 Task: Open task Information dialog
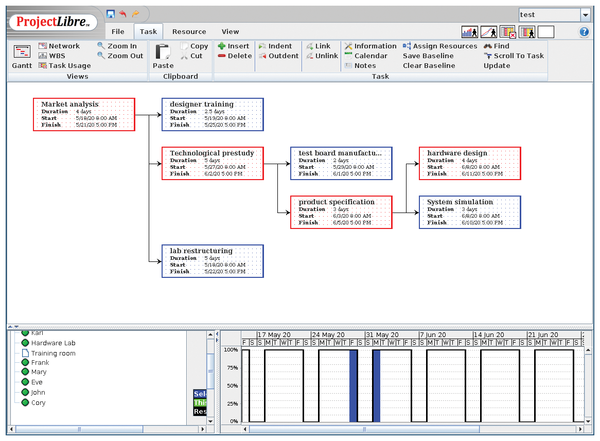point(370,46)
